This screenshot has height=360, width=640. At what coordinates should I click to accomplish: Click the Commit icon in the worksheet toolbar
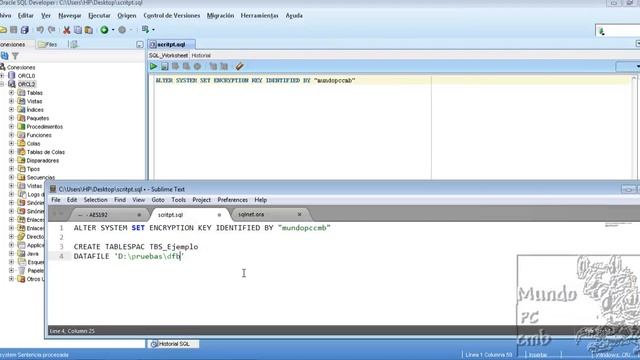[176, 66]
